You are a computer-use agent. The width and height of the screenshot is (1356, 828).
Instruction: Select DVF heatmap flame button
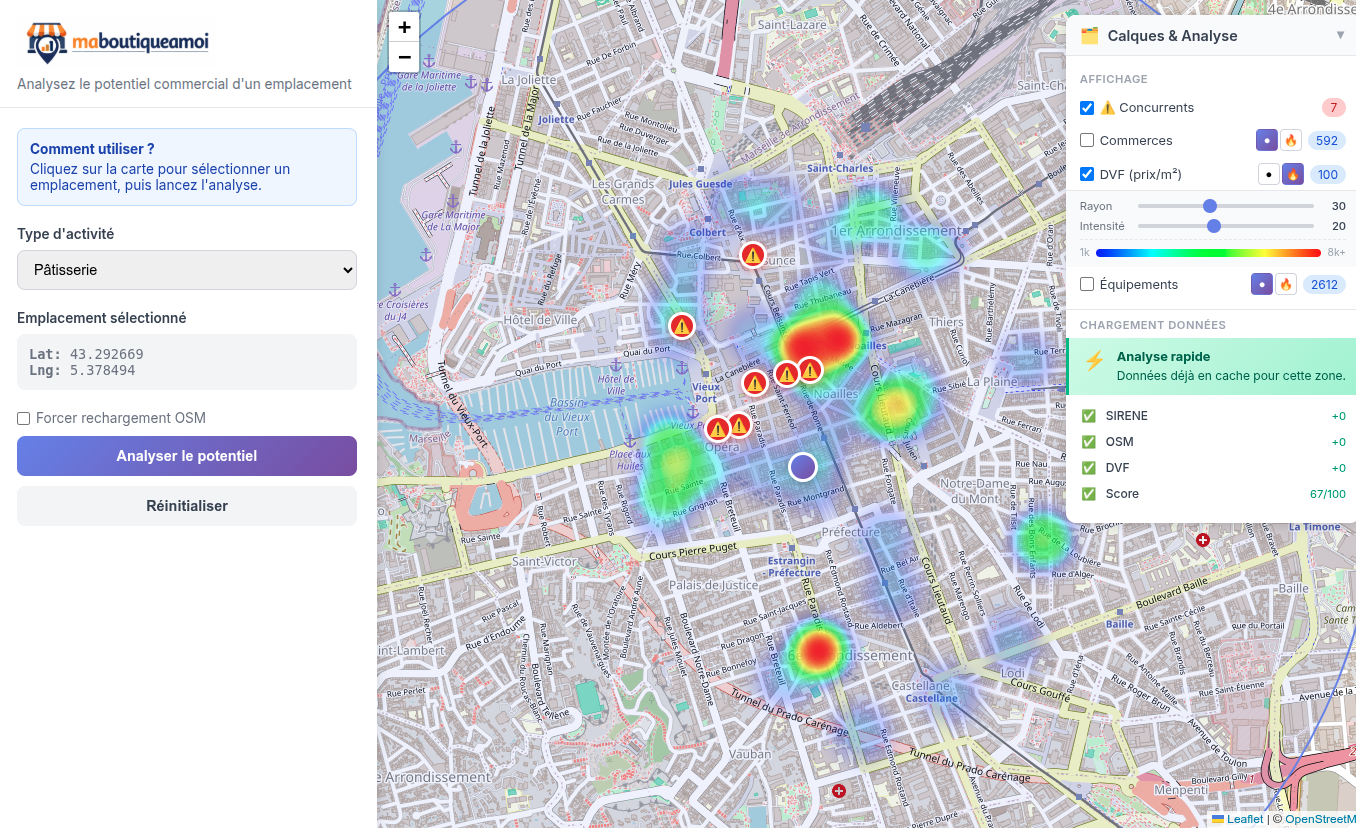click(x=1293, y=175)
